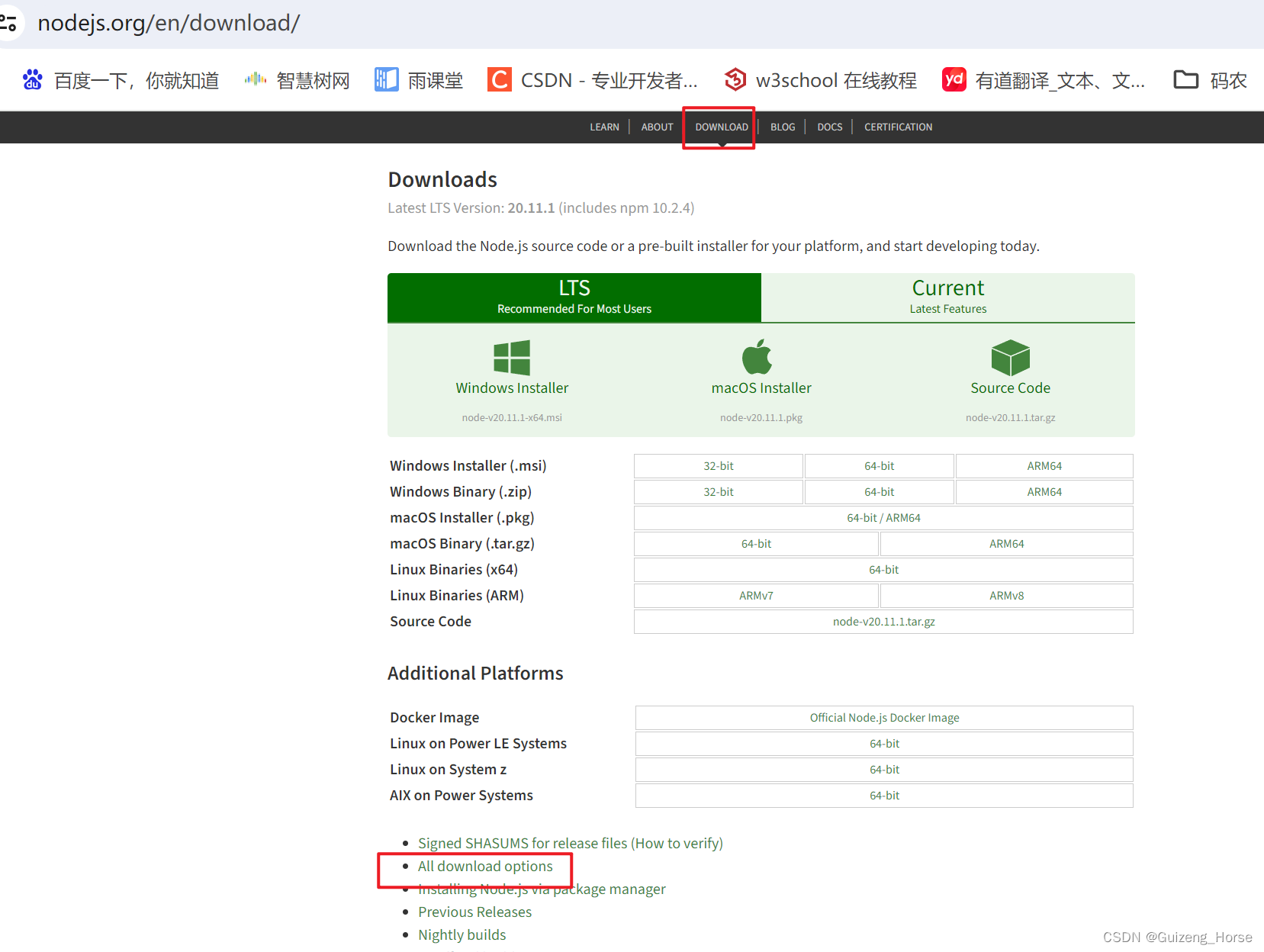Select the 有道翻译 bookmark icon

954,79
